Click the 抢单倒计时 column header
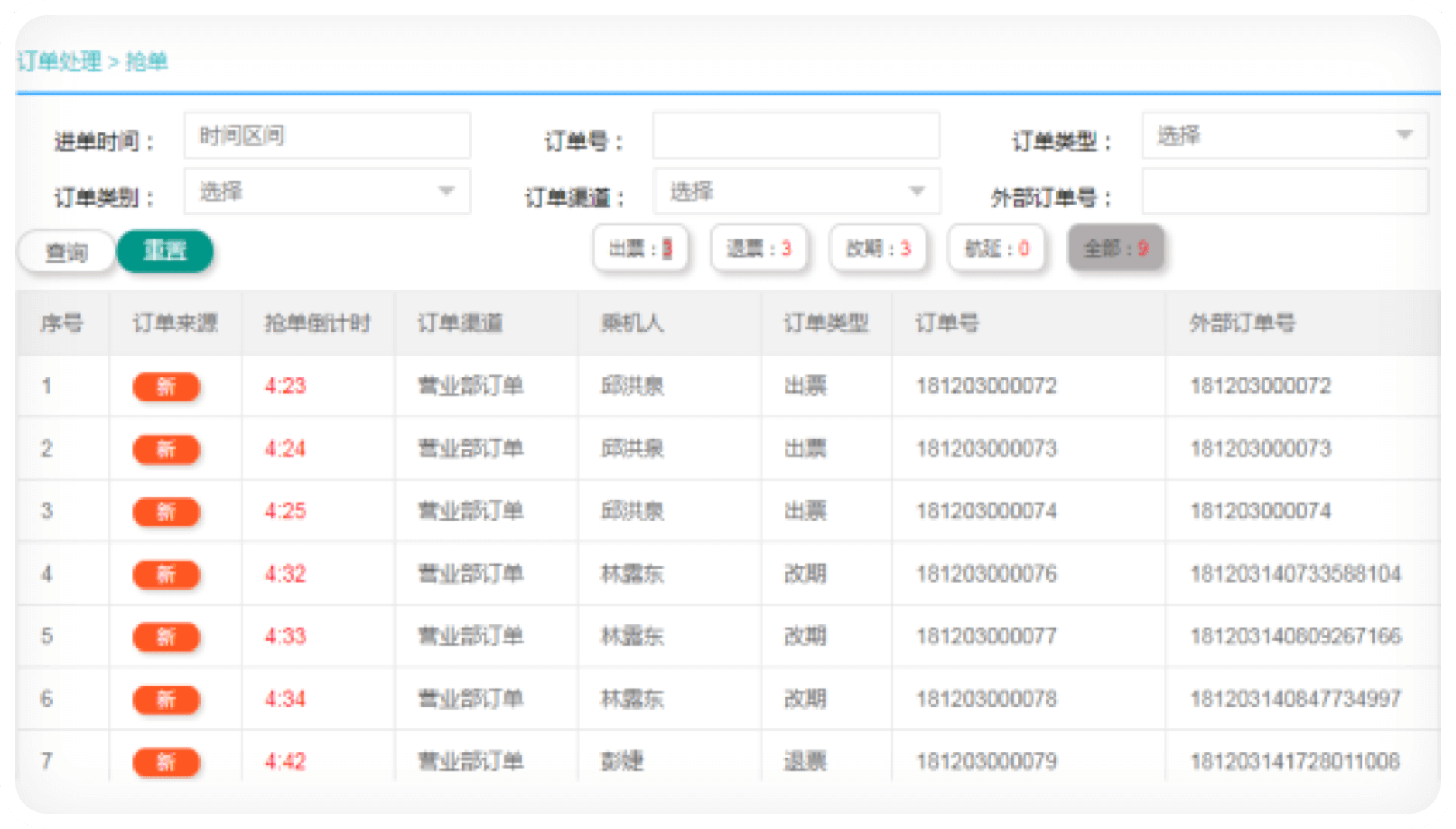Viewport: 1456px width, 829px height. point(318,323)
